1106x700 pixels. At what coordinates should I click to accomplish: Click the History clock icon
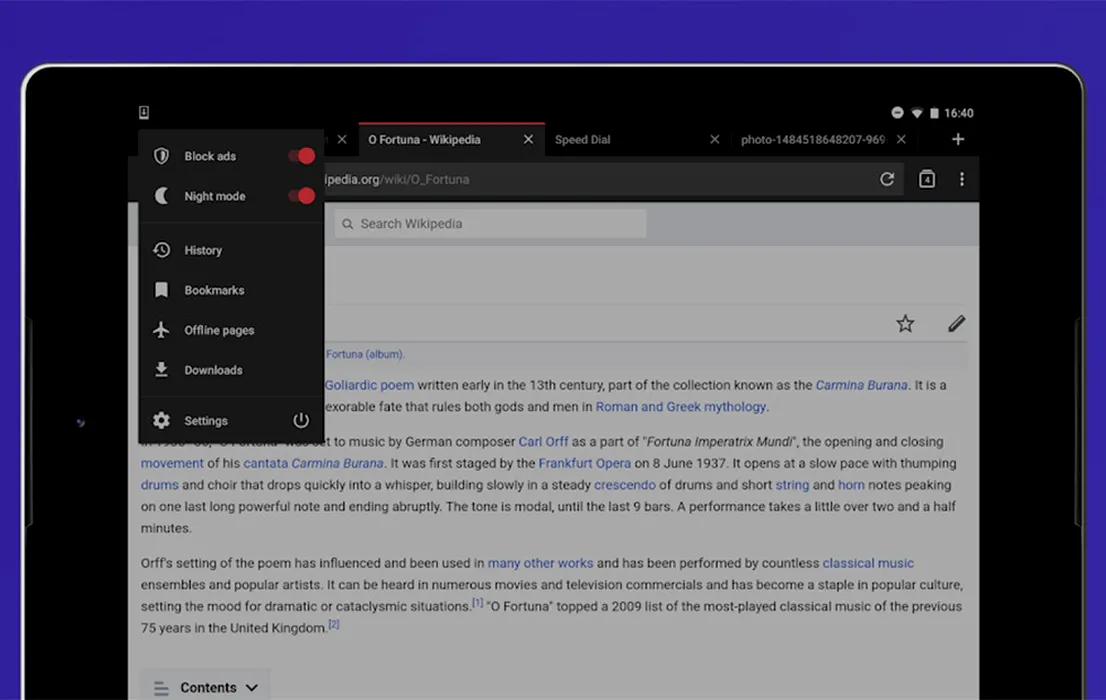[162, 251]
